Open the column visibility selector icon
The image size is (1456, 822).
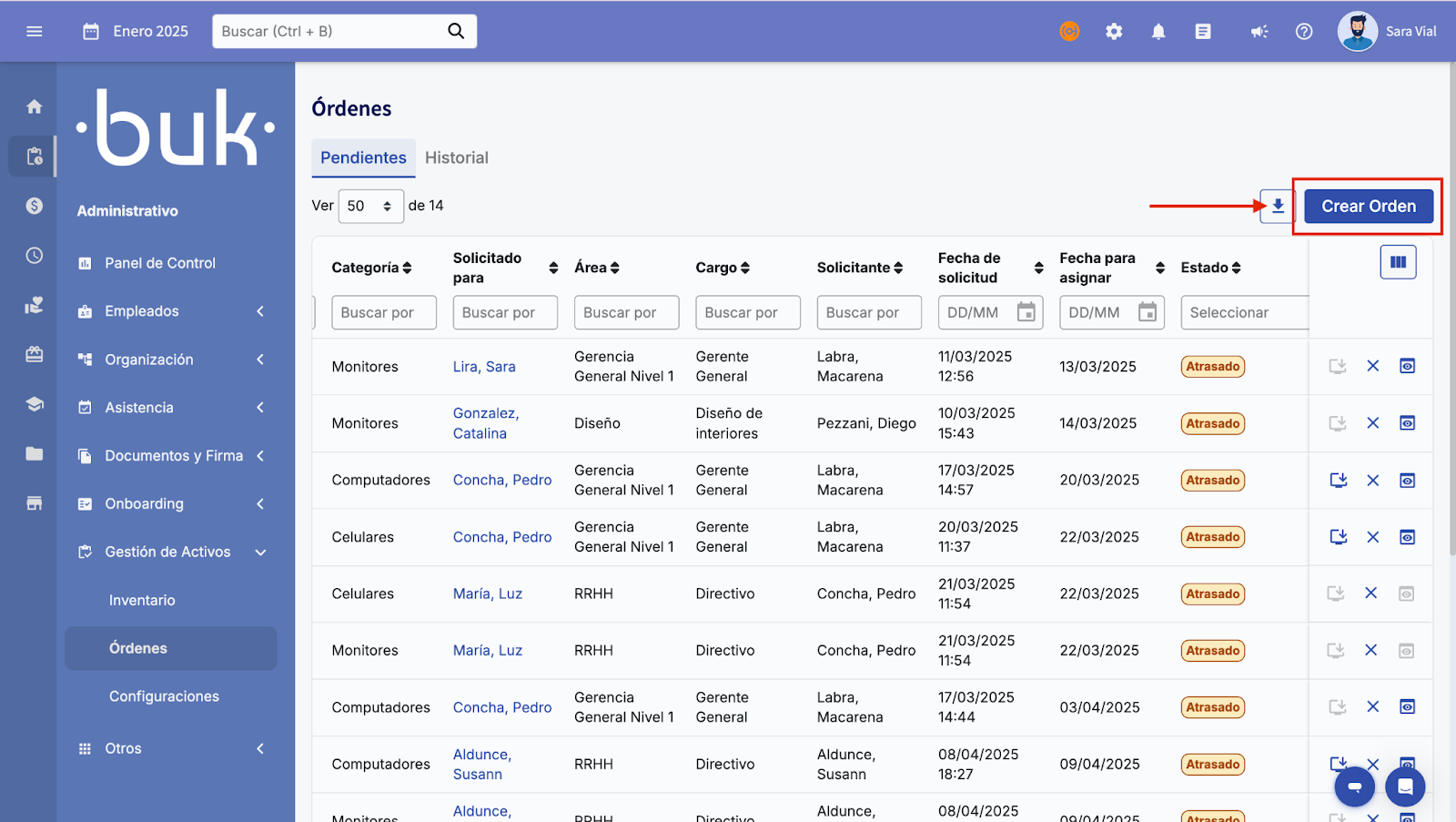1398,262
